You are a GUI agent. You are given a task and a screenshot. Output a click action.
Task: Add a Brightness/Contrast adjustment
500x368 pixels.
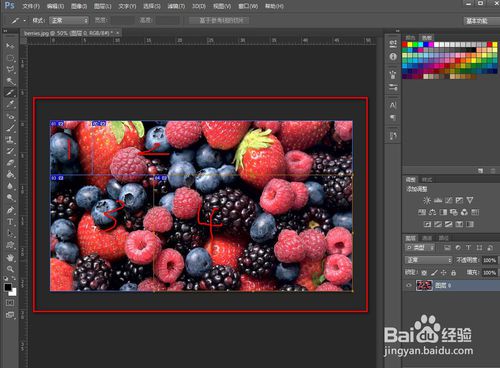(x=427, y=200)
